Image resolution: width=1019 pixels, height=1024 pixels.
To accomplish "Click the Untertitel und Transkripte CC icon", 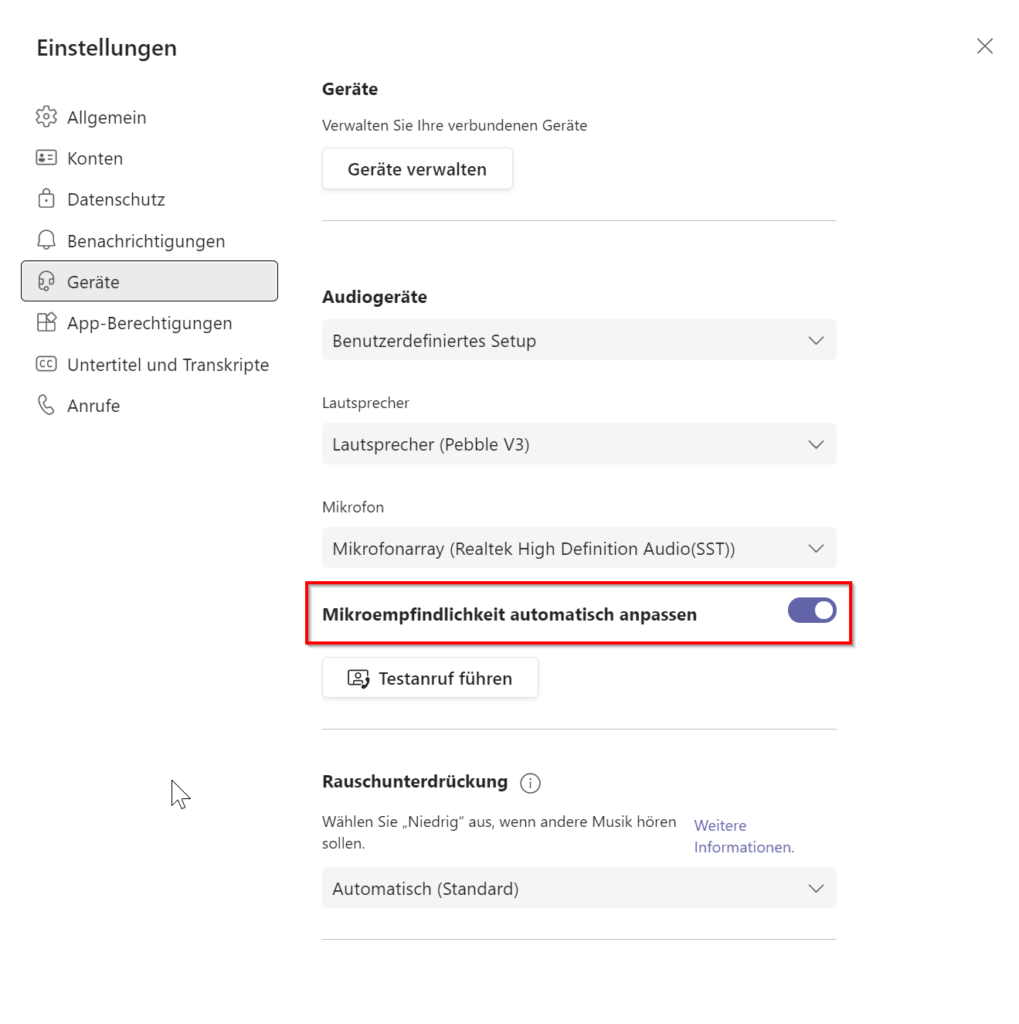I will coord(46,364).
